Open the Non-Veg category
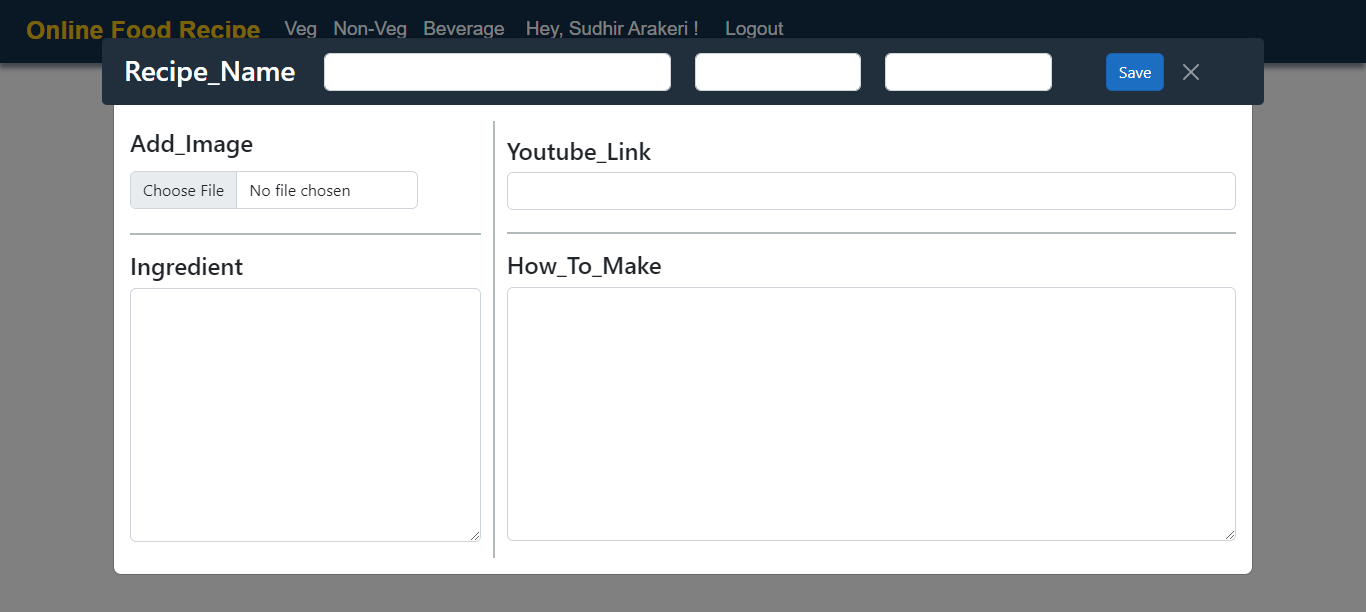 (370, 29)
